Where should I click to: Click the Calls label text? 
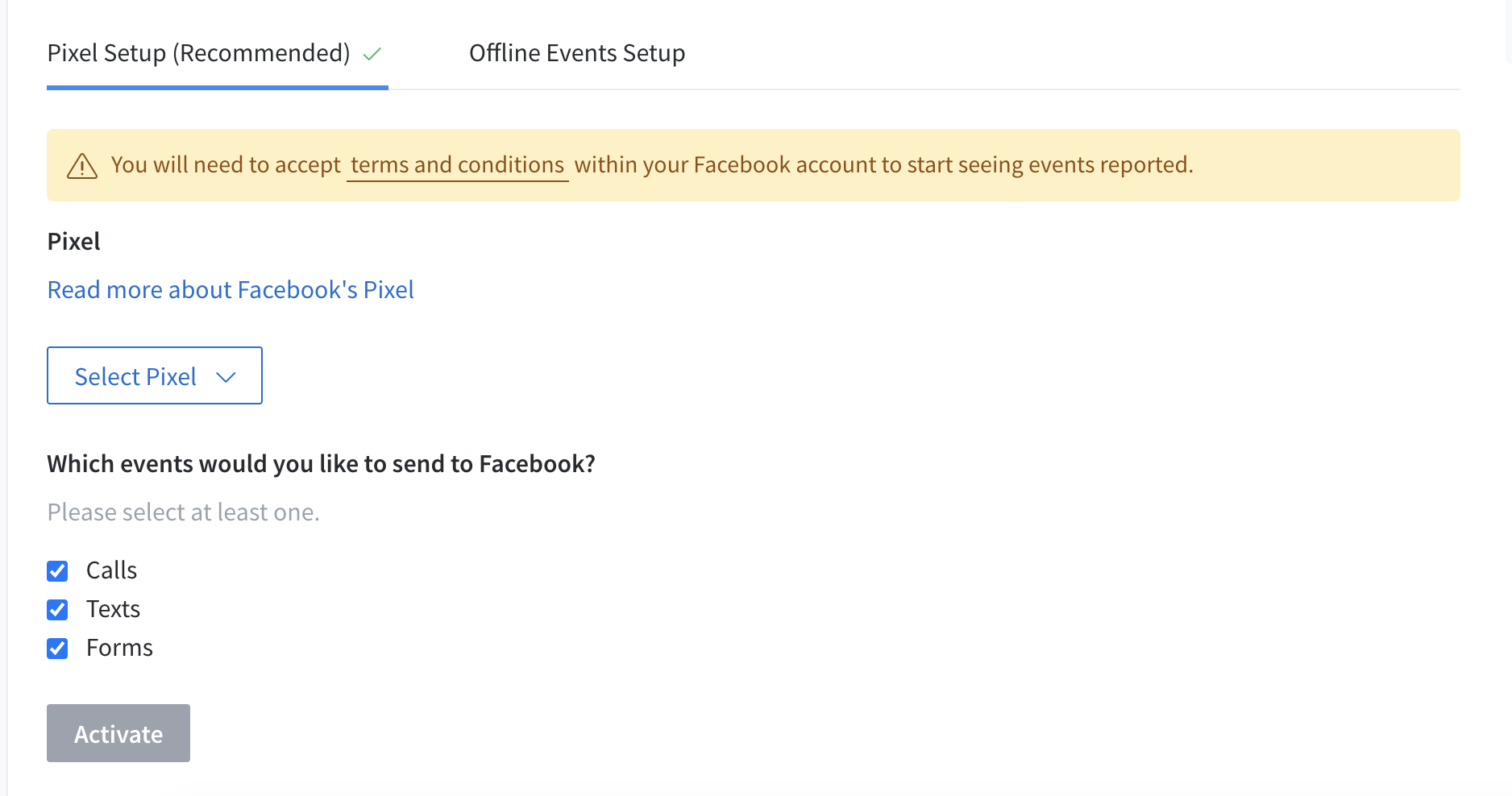pyautogui.click(x=112, y=570)
